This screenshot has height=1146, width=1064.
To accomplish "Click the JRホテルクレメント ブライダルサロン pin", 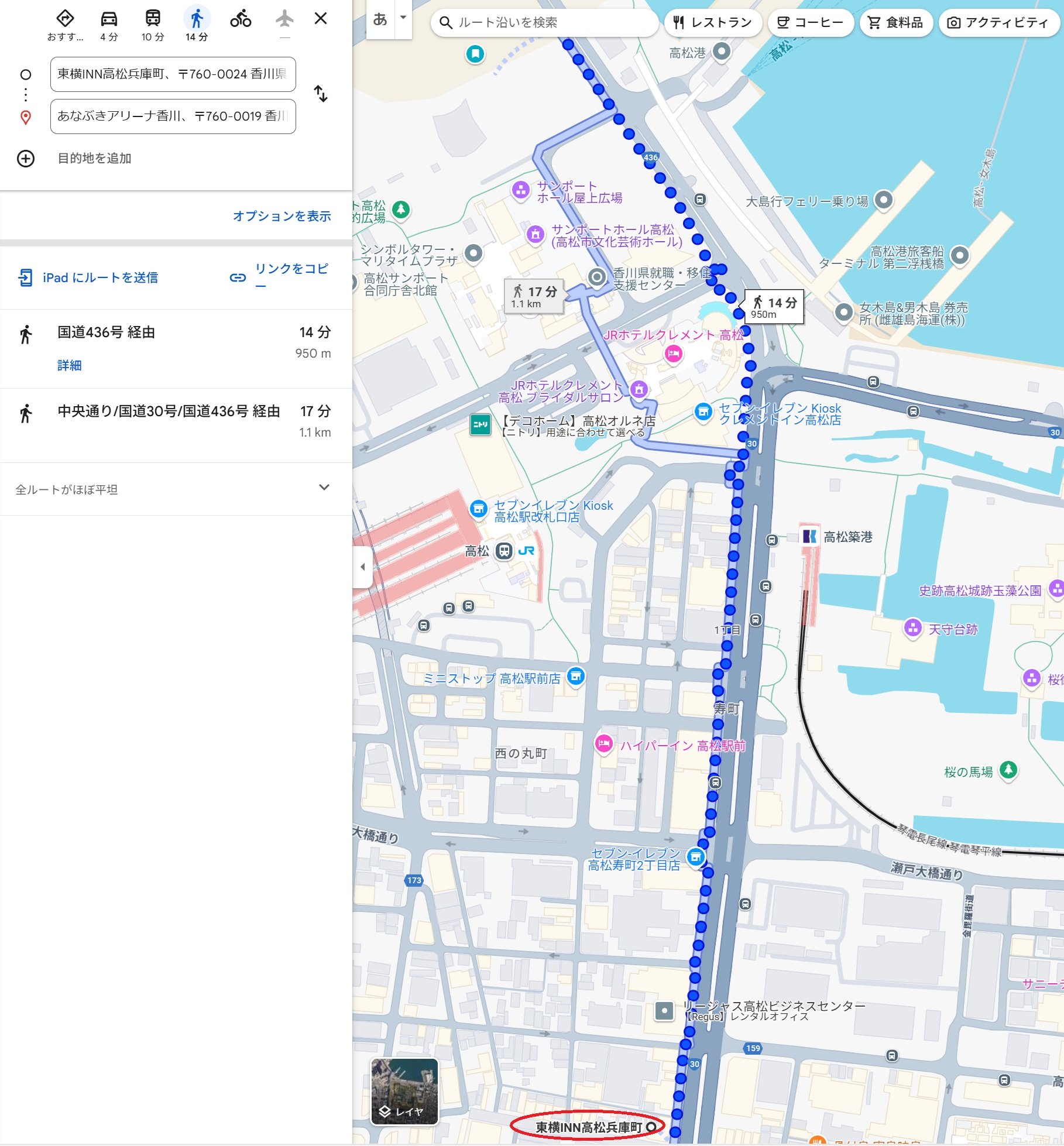I will pyautogui.click(x=639, y=389).
